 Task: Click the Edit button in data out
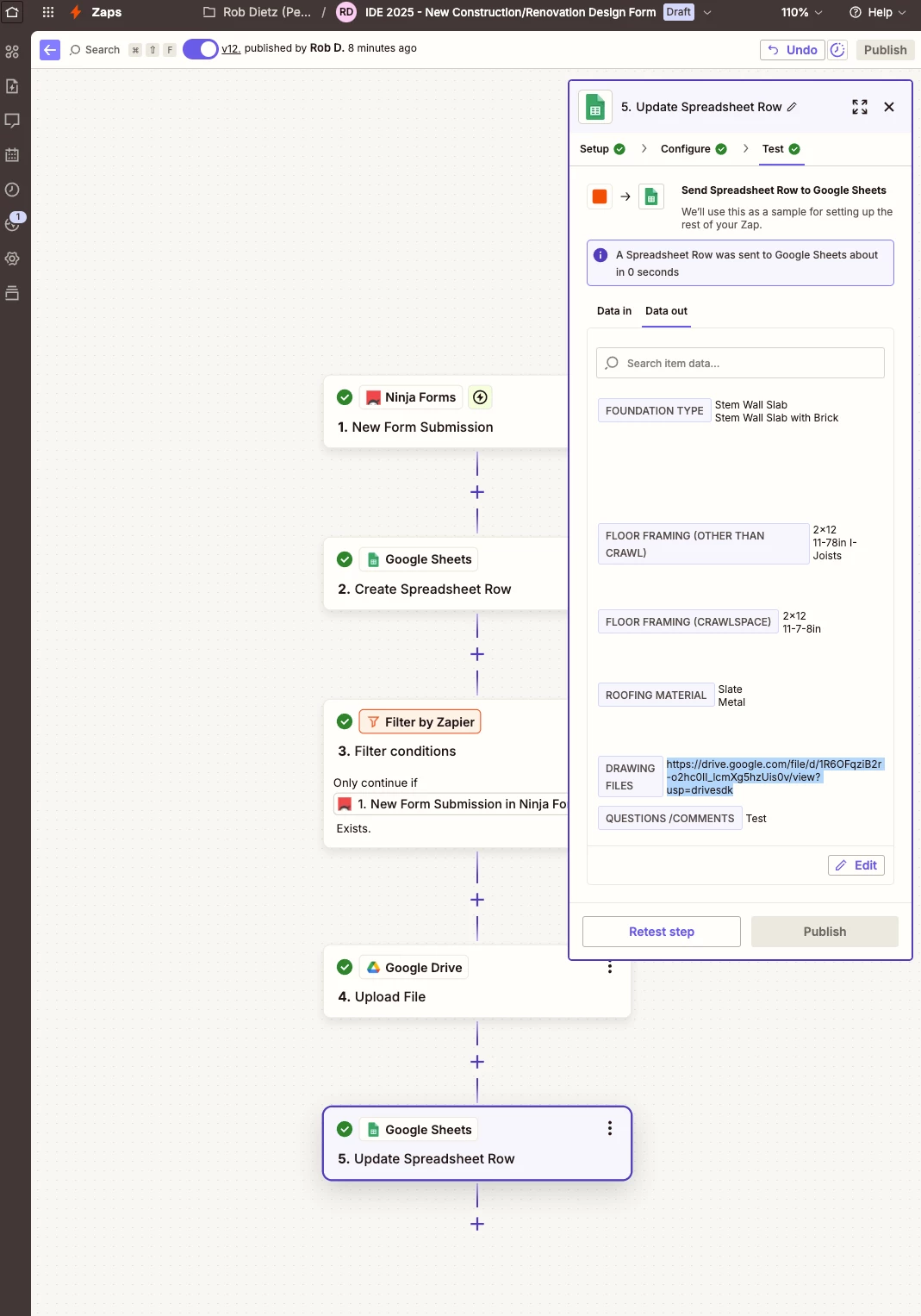856,865
